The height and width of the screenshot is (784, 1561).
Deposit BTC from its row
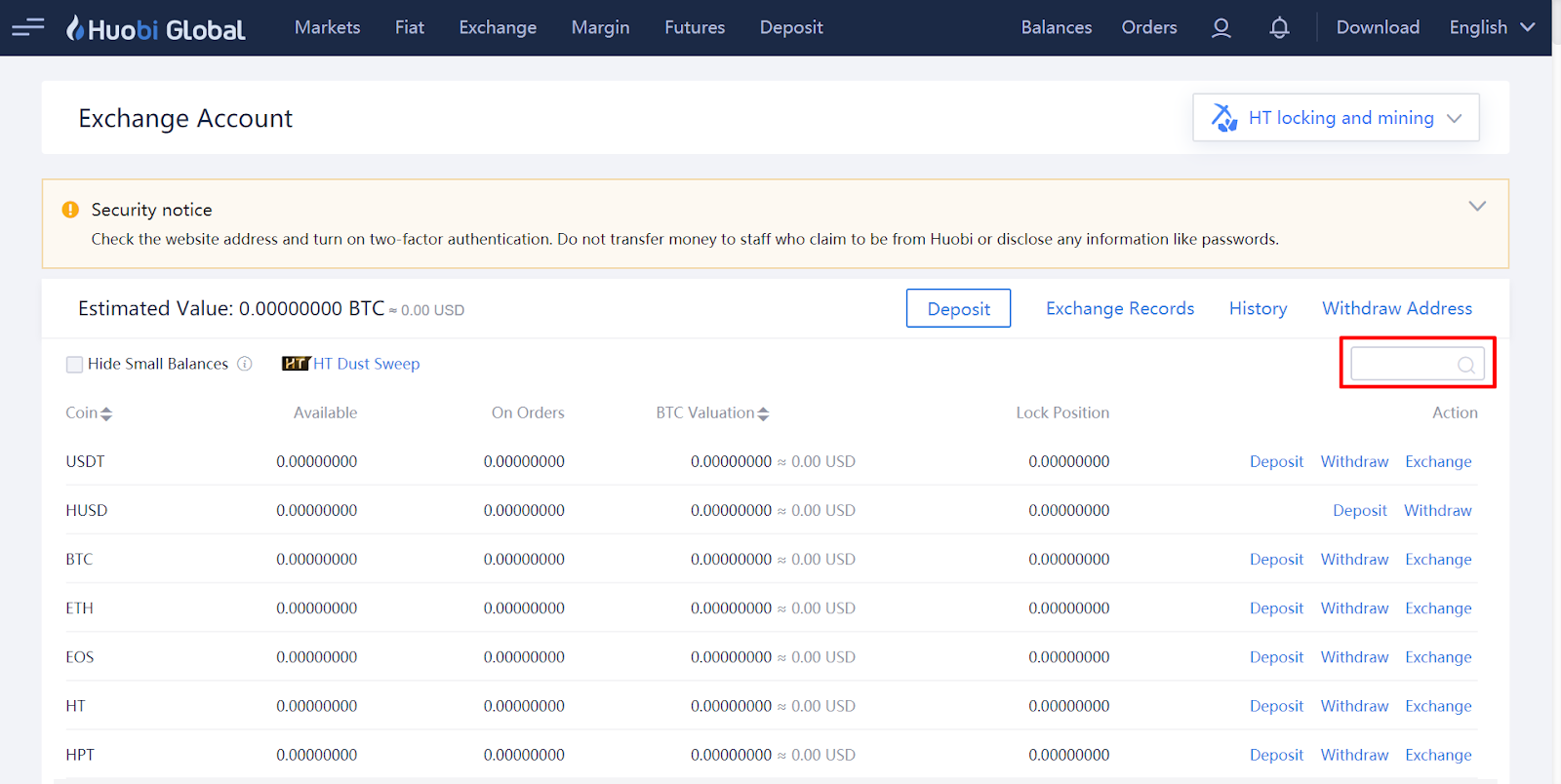pyautogui.click(x=1276, y=559)
